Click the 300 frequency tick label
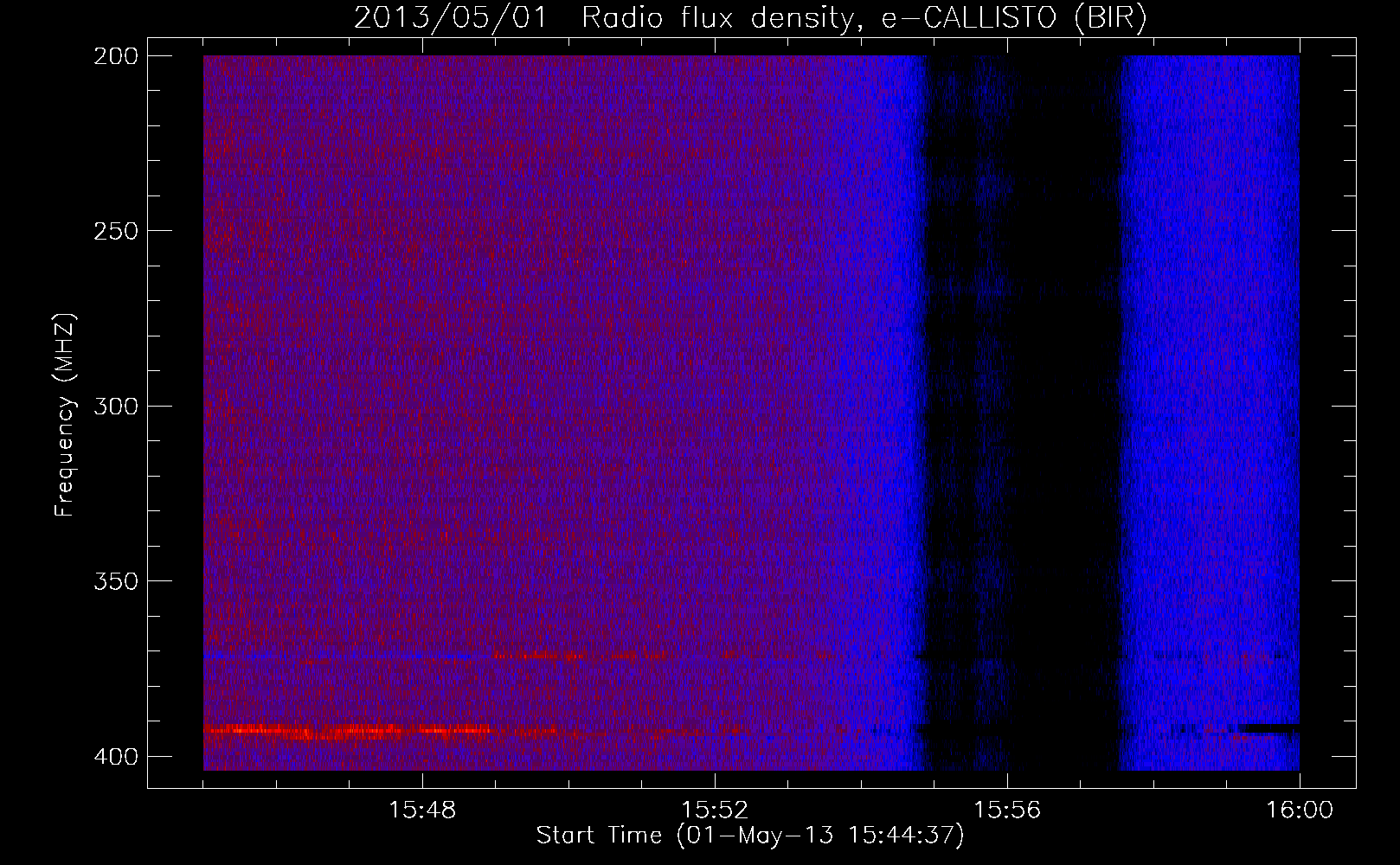 (x=115, y=406)
